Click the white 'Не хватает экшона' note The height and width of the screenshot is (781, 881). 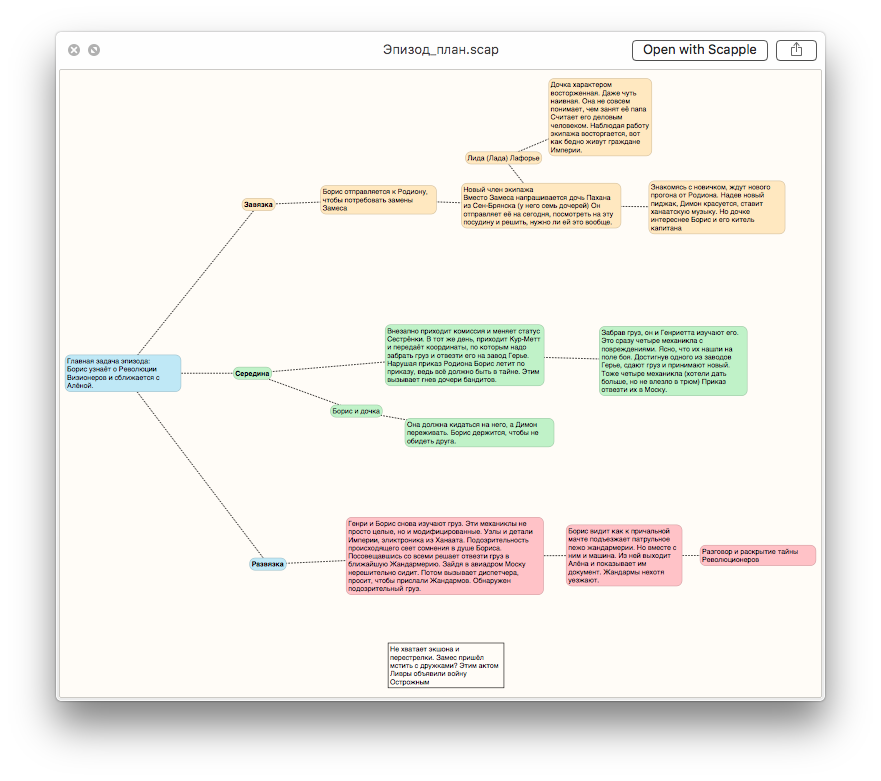point(446,665)
